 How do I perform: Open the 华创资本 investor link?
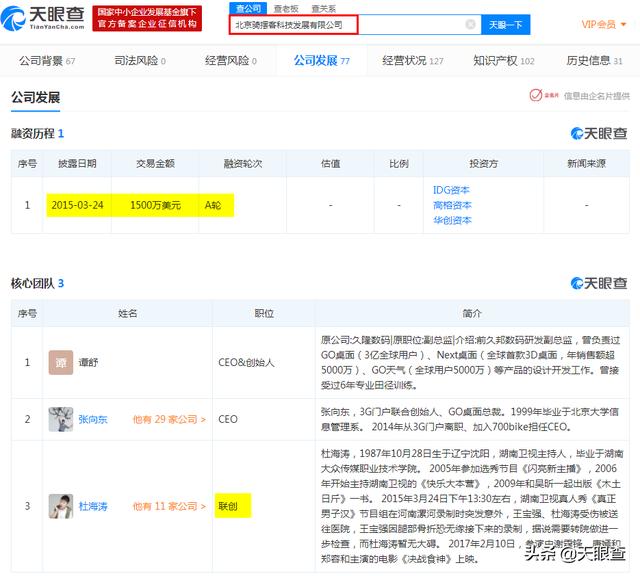452,220
